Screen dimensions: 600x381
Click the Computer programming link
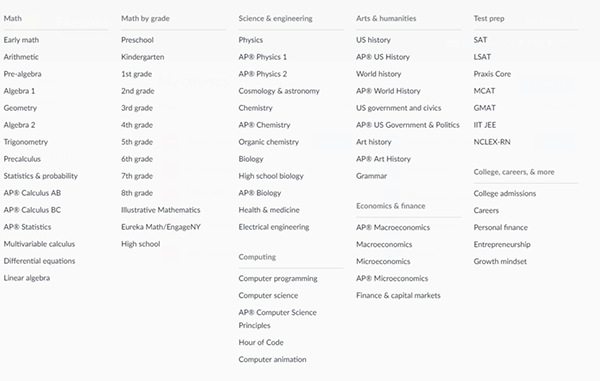[278, 278]
